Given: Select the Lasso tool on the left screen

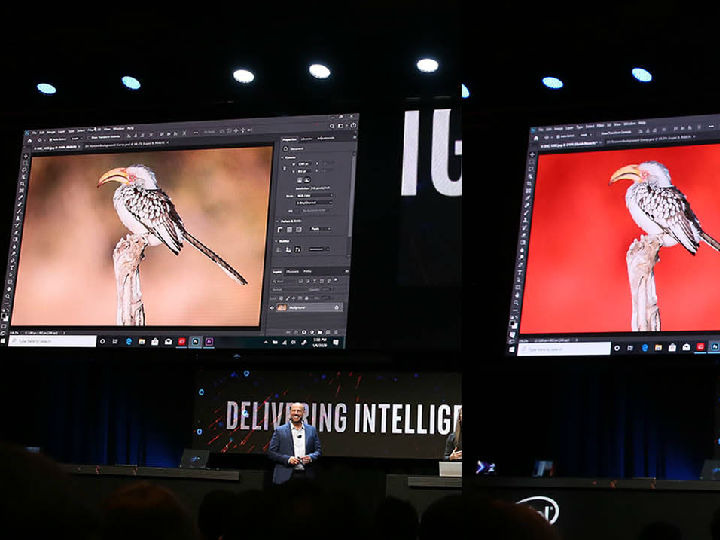Looking at the screenshot, I should 24,170.
